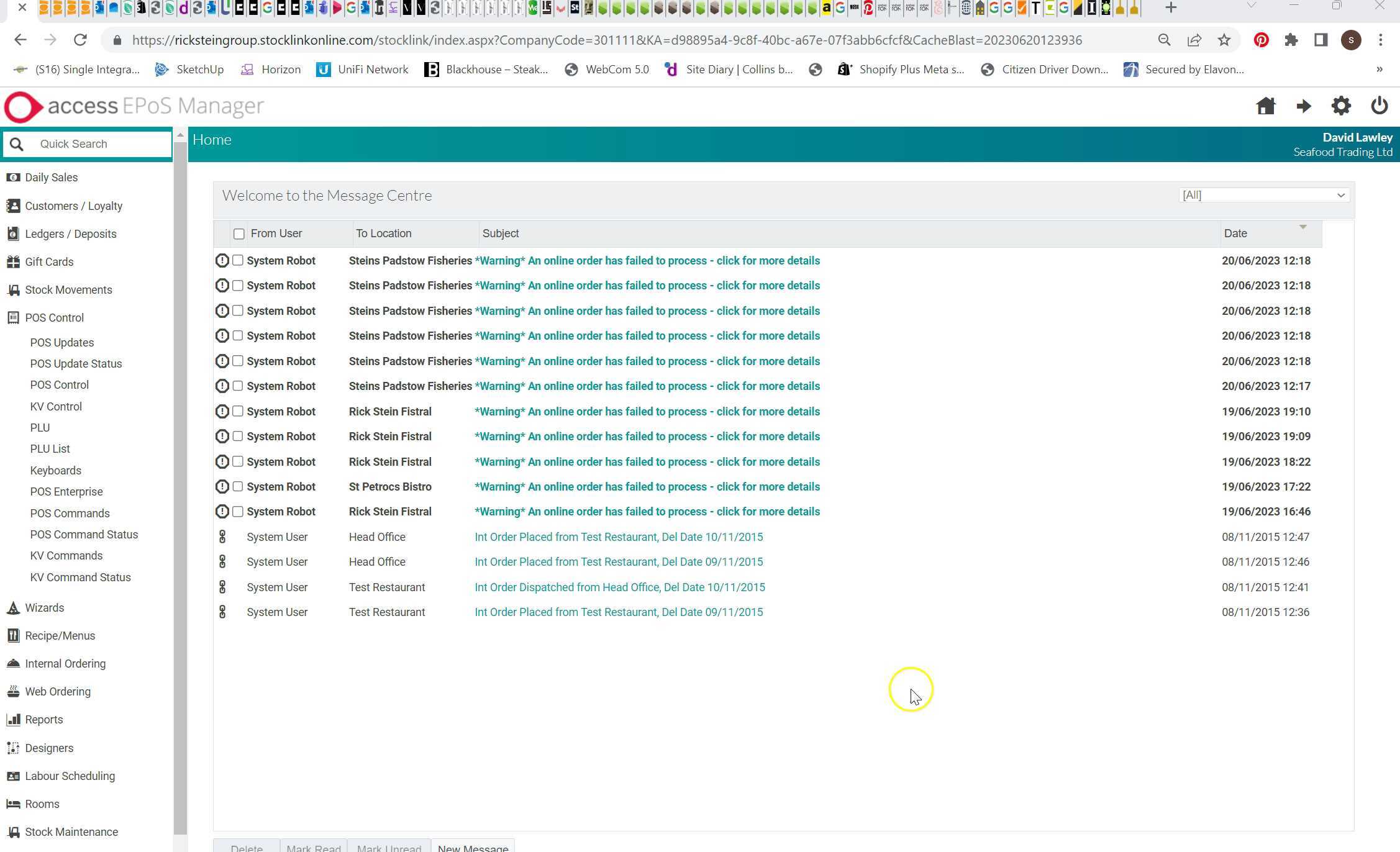Click the magnifier icon in Quick Search

coord(17,144)
